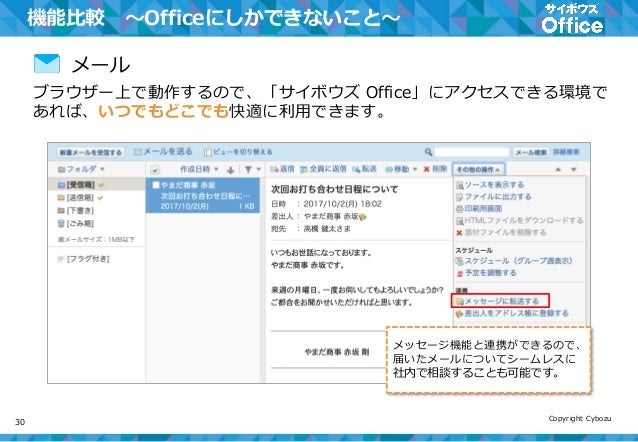638x442 pixels.
Task: Choose 差出人をアドレス帳に登録する menu entry
Action: pos(512,313)
